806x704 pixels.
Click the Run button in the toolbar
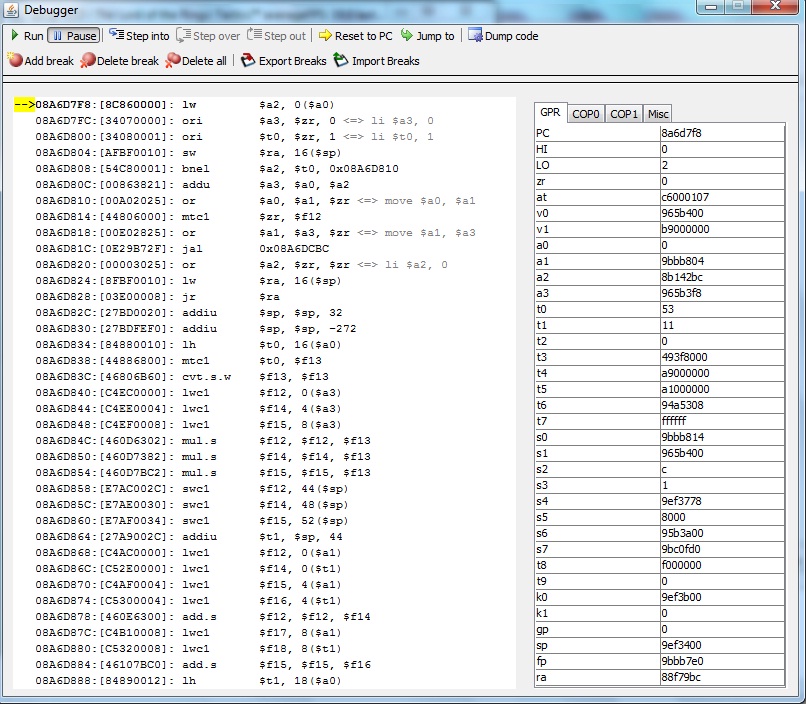pyautogui.click(x=27, y=36)
